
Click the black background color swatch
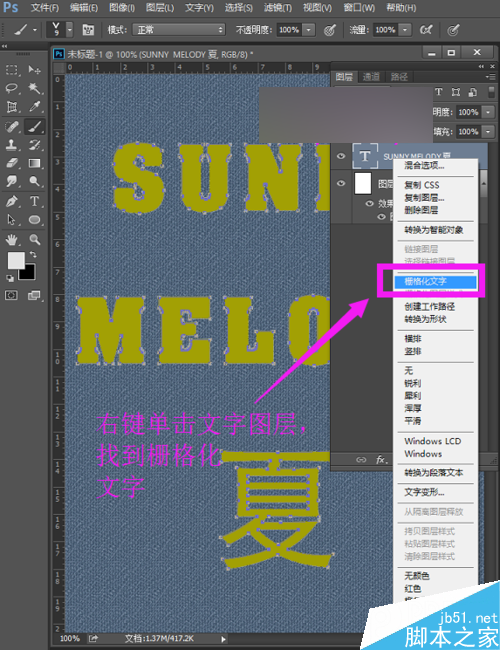tap(29, 274)
